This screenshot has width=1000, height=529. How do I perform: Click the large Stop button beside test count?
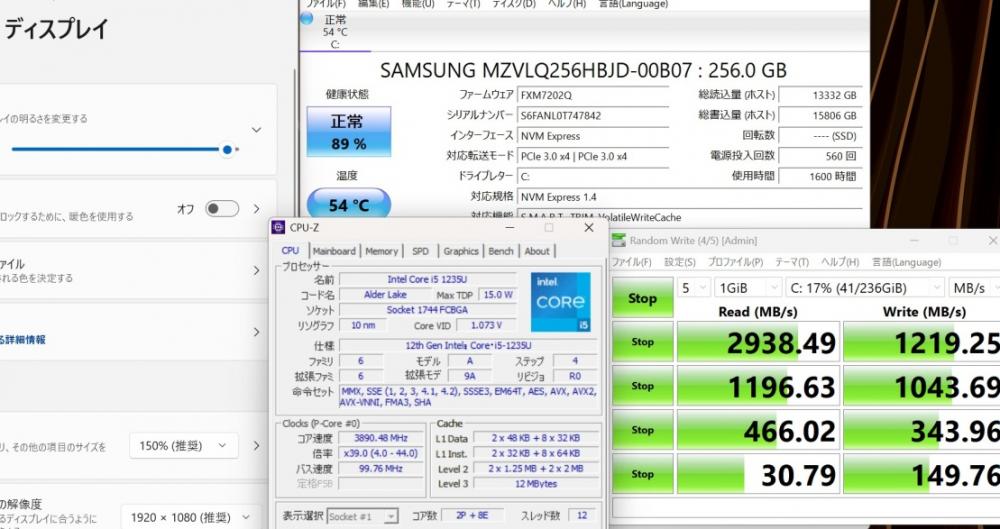642,298
